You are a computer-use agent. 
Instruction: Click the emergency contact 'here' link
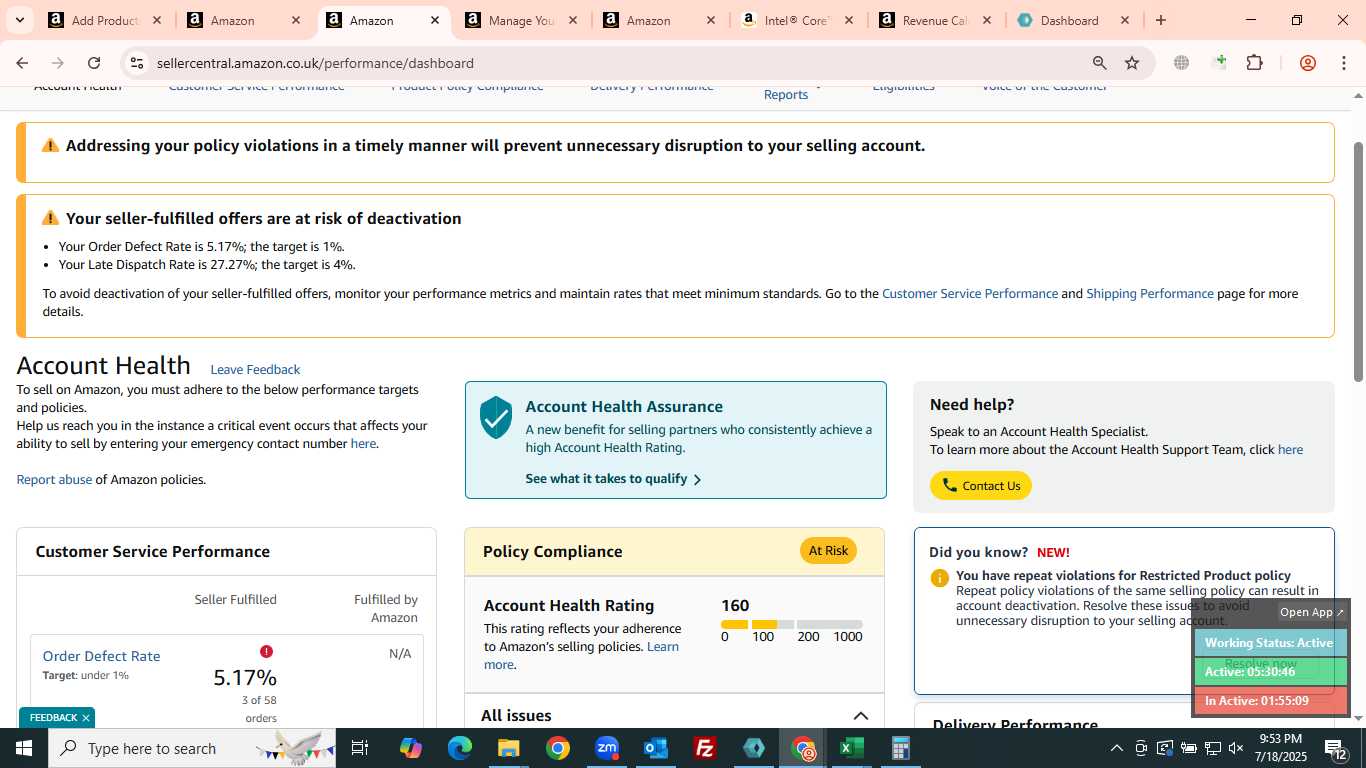[x=363, y=444]
